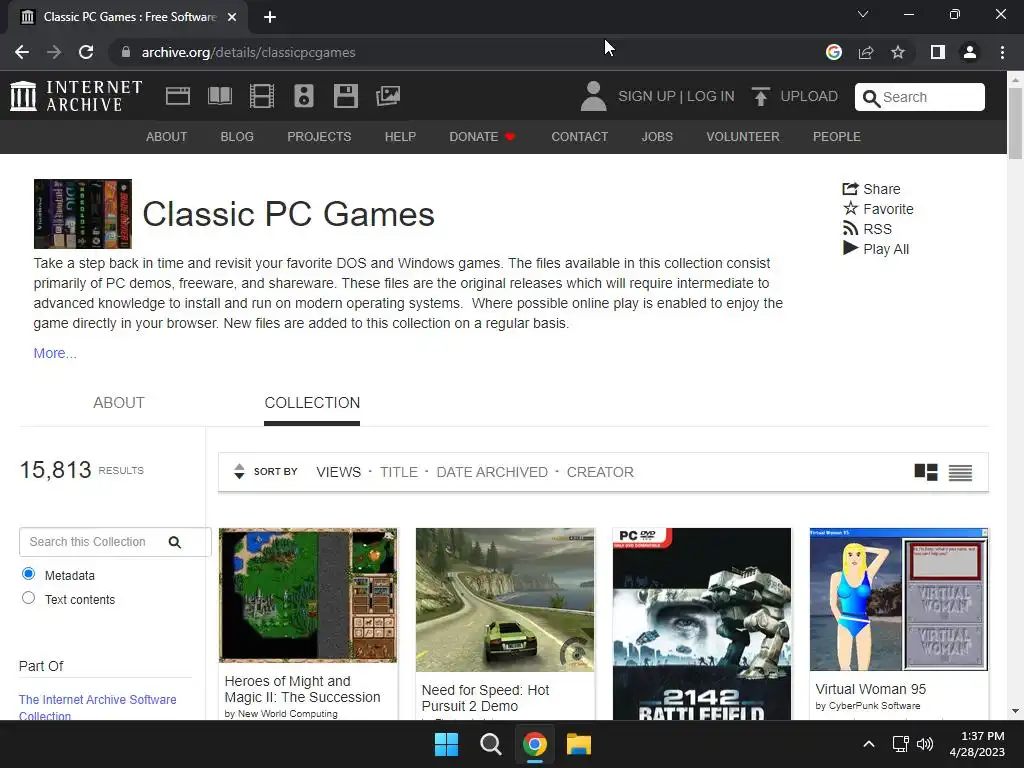Screen dimensions: 1024x768
Task: Click SIGN UP link
Action: coord(647,97)
